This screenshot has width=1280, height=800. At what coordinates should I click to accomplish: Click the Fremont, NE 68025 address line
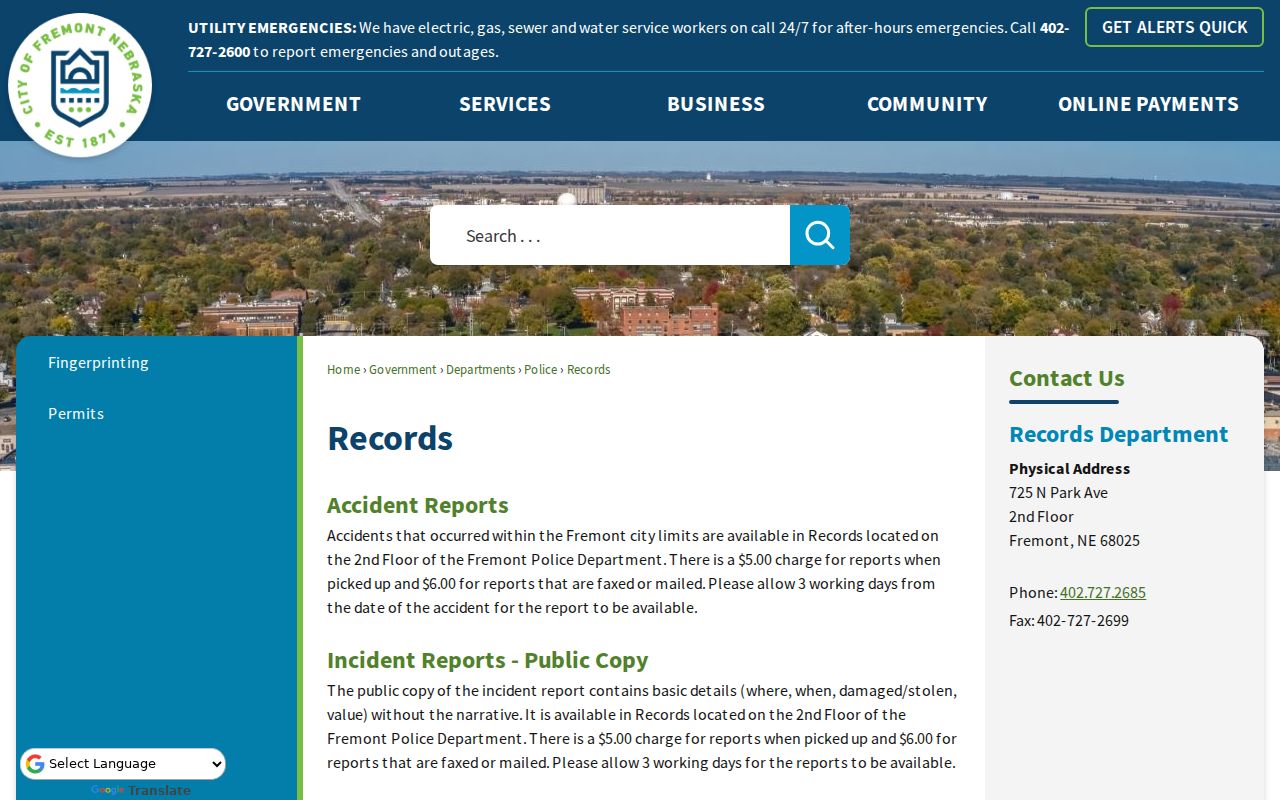pos(1074,540)
